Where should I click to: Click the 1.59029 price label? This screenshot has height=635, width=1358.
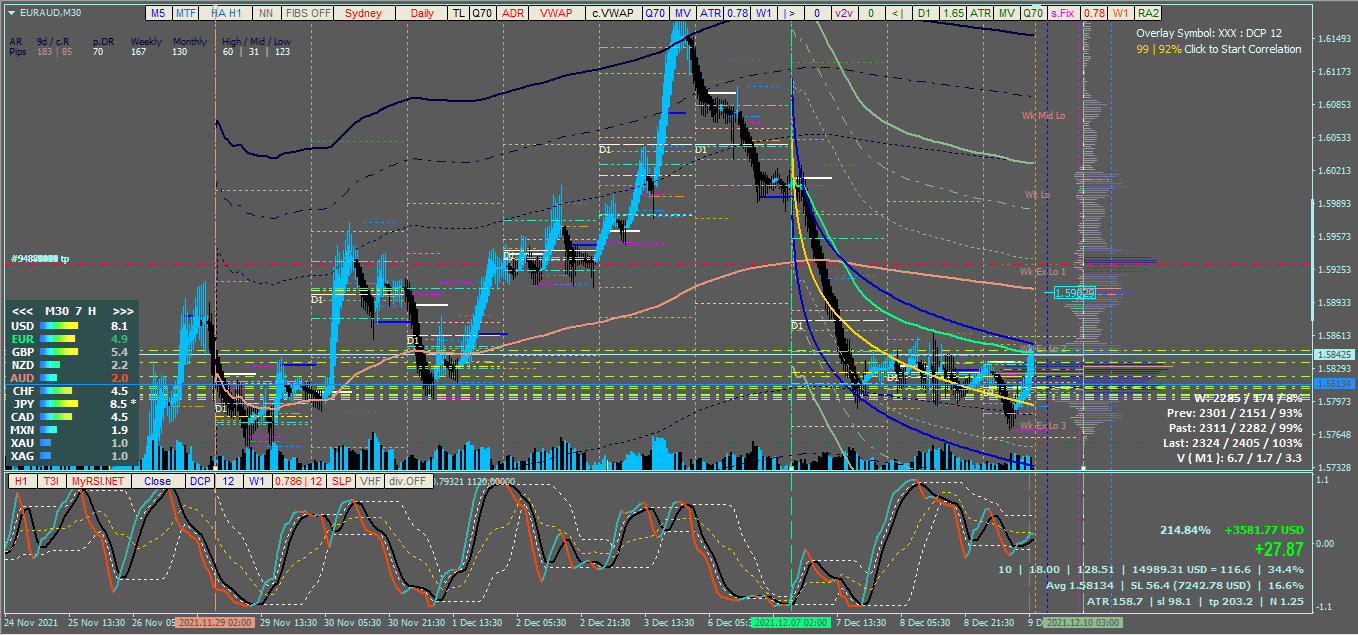pyautogui.click(x=1074, y=293)
